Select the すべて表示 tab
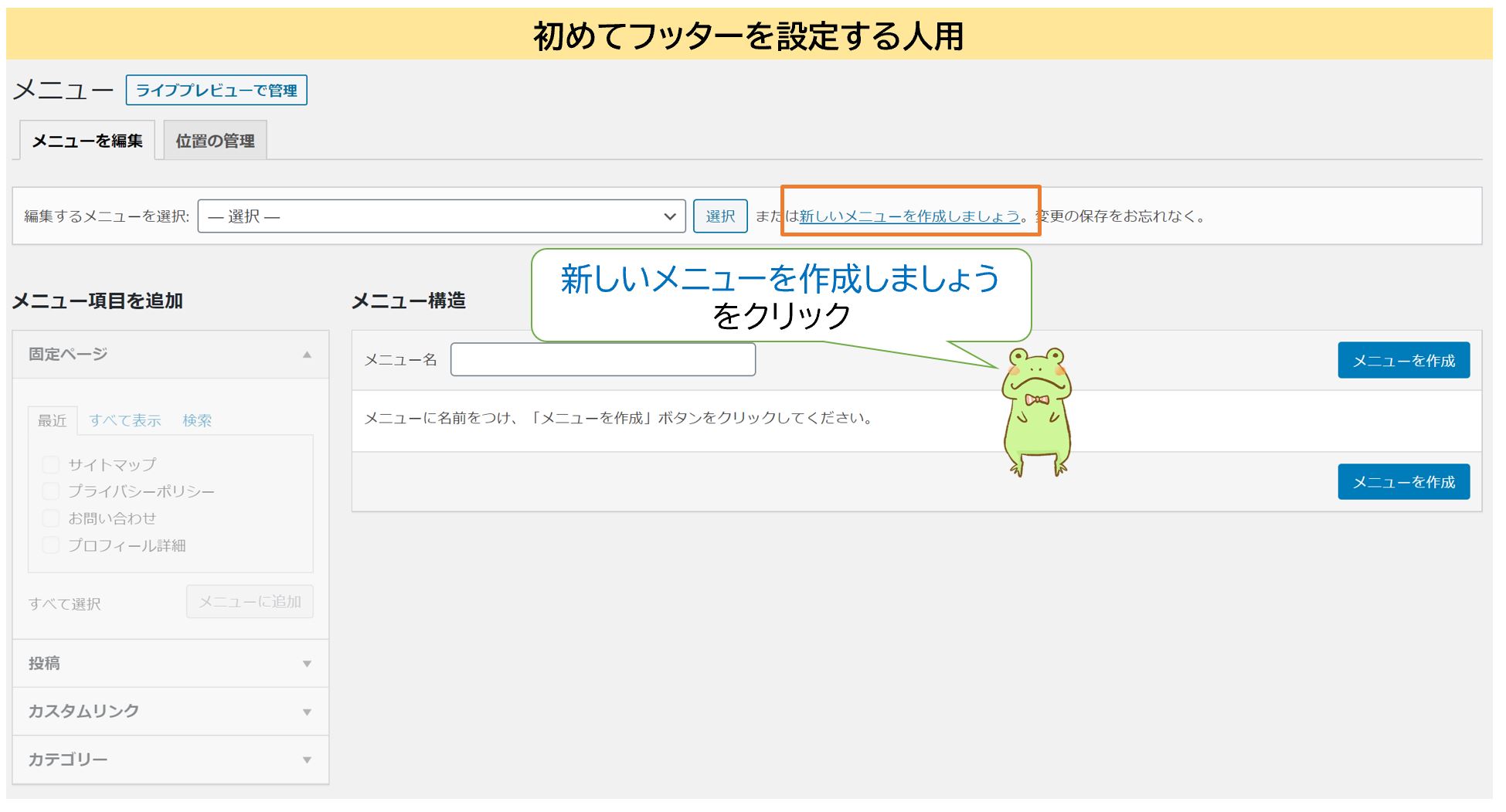Image resolution: width=1506 pixels, height=812 pixels. (x=126, y=420)
